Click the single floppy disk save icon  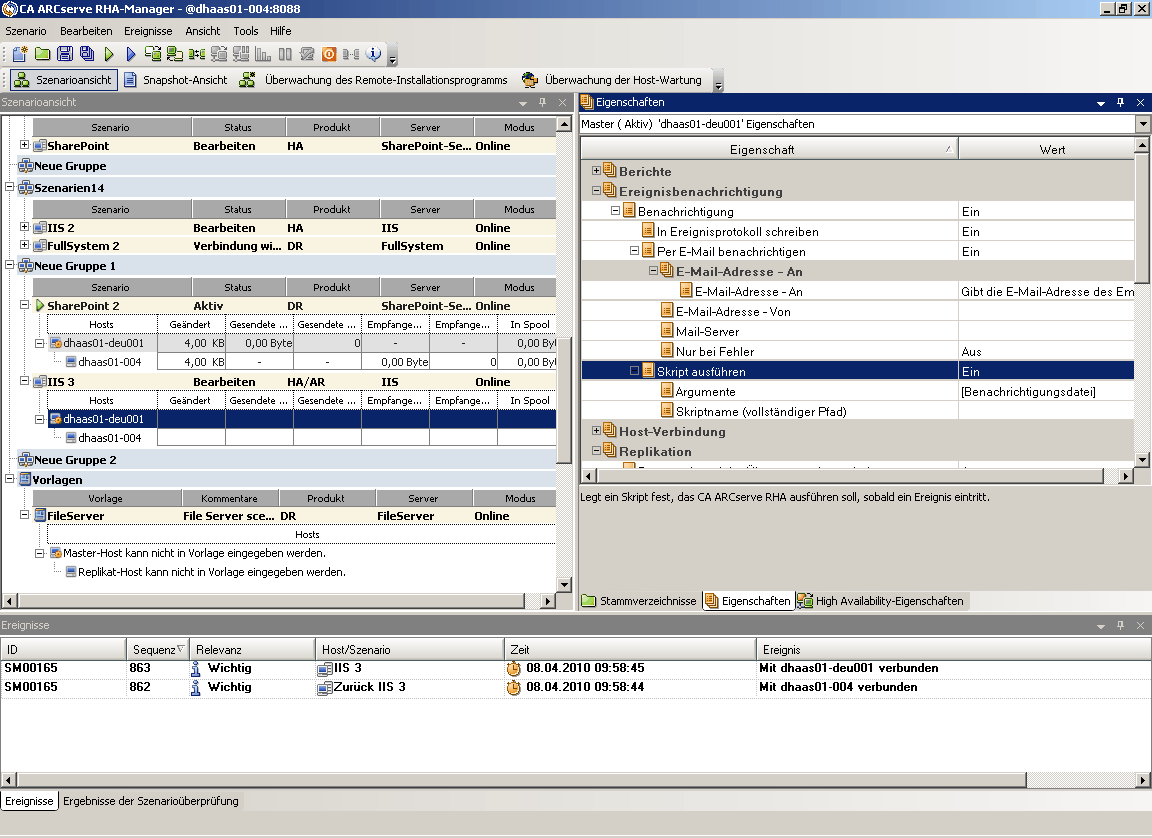coord(64,54)
